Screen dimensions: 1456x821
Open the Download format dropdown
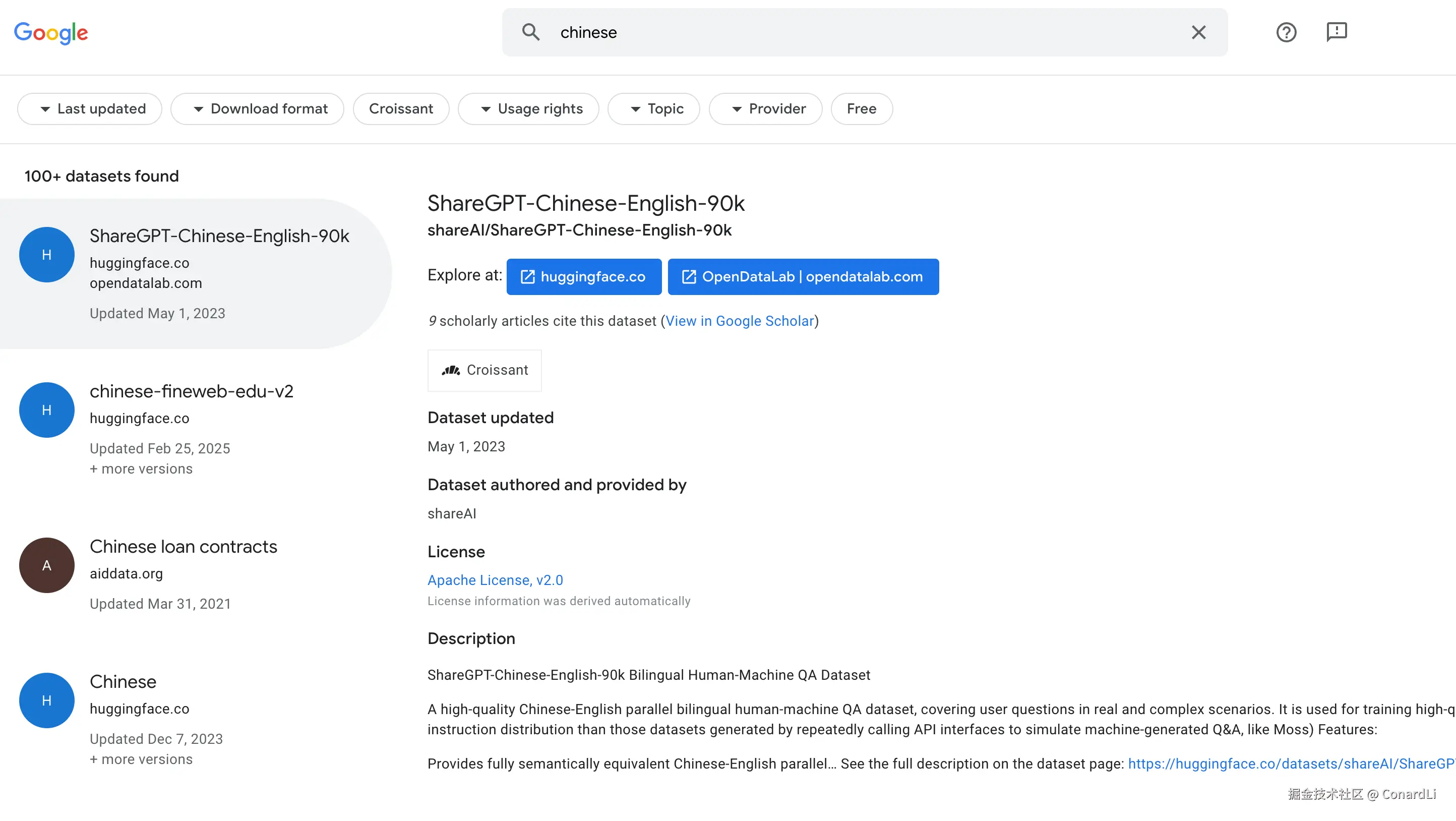pos(258,108)
